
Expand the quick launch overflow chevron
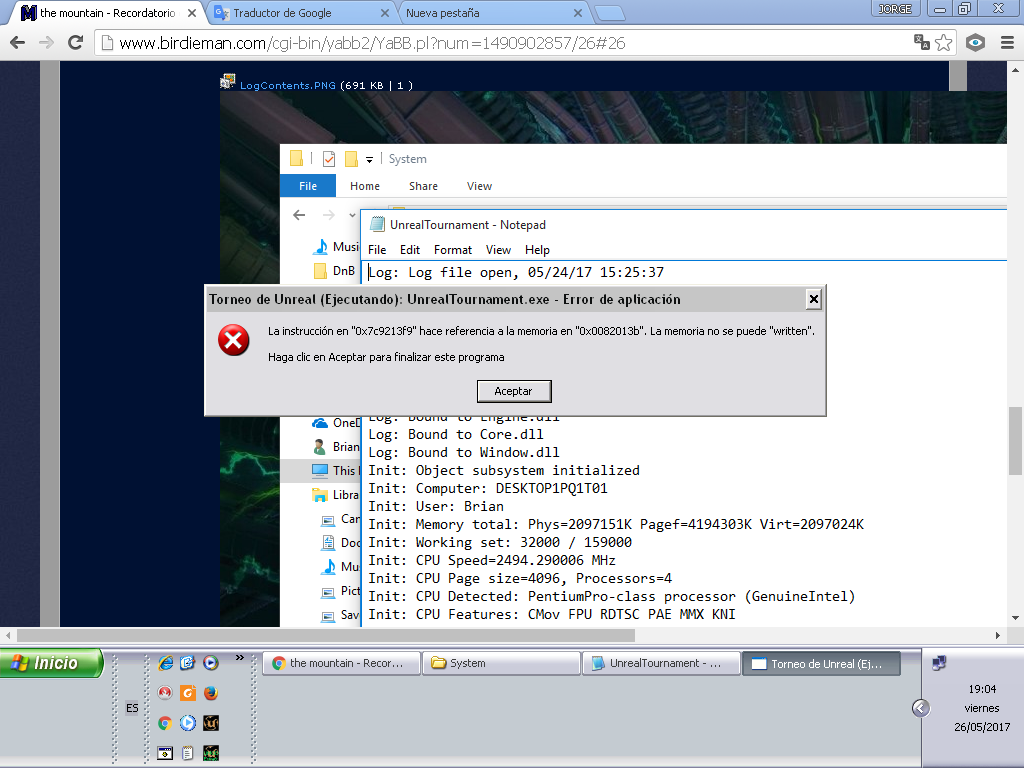point(240,658)
